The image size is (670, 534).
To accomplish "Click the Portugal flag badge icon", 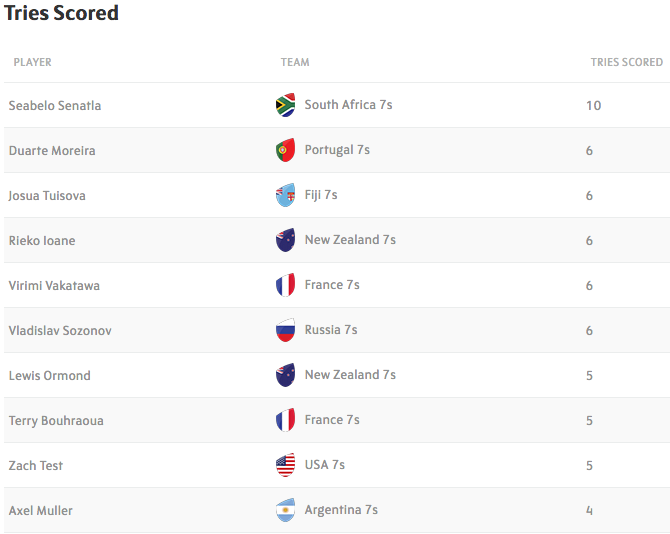I will pyautogui.click(x=285, y=150).
